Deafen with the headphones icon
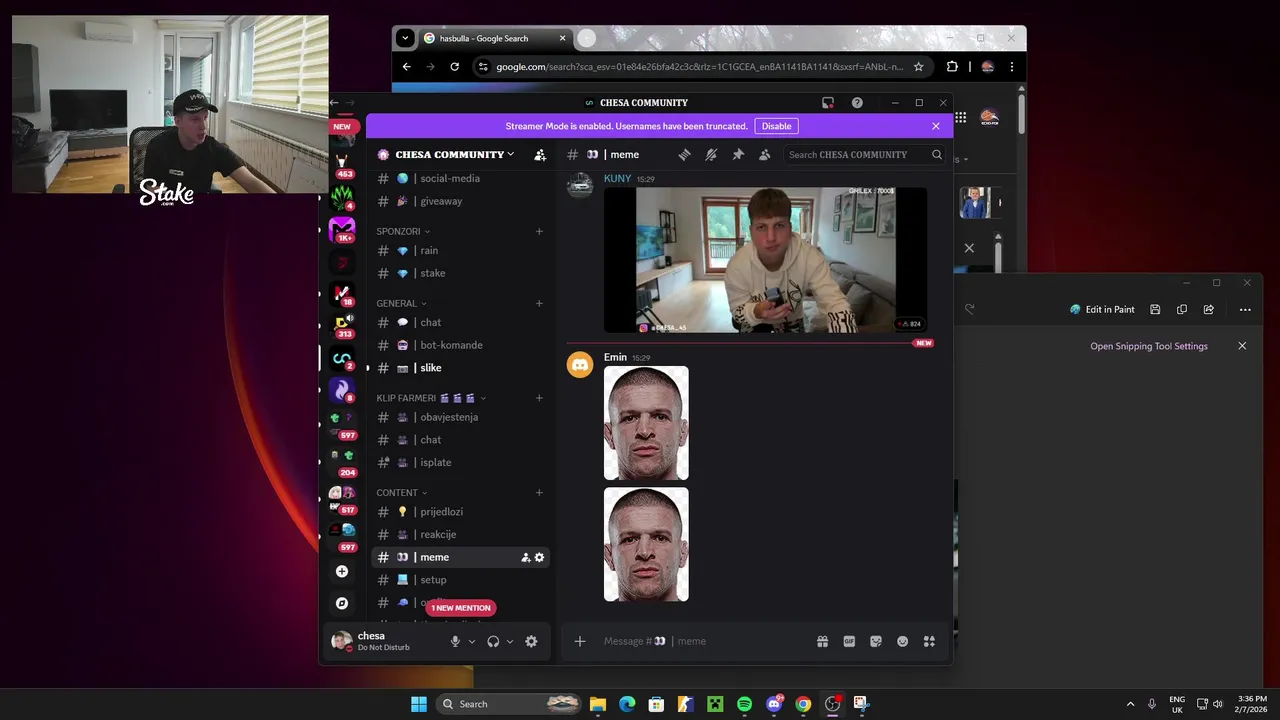1280x720 pixels. [x=493, y=641]
